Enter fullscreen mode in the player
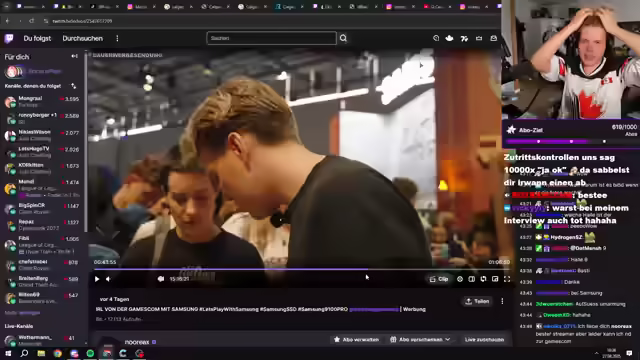640x360 pixels. 507,279
